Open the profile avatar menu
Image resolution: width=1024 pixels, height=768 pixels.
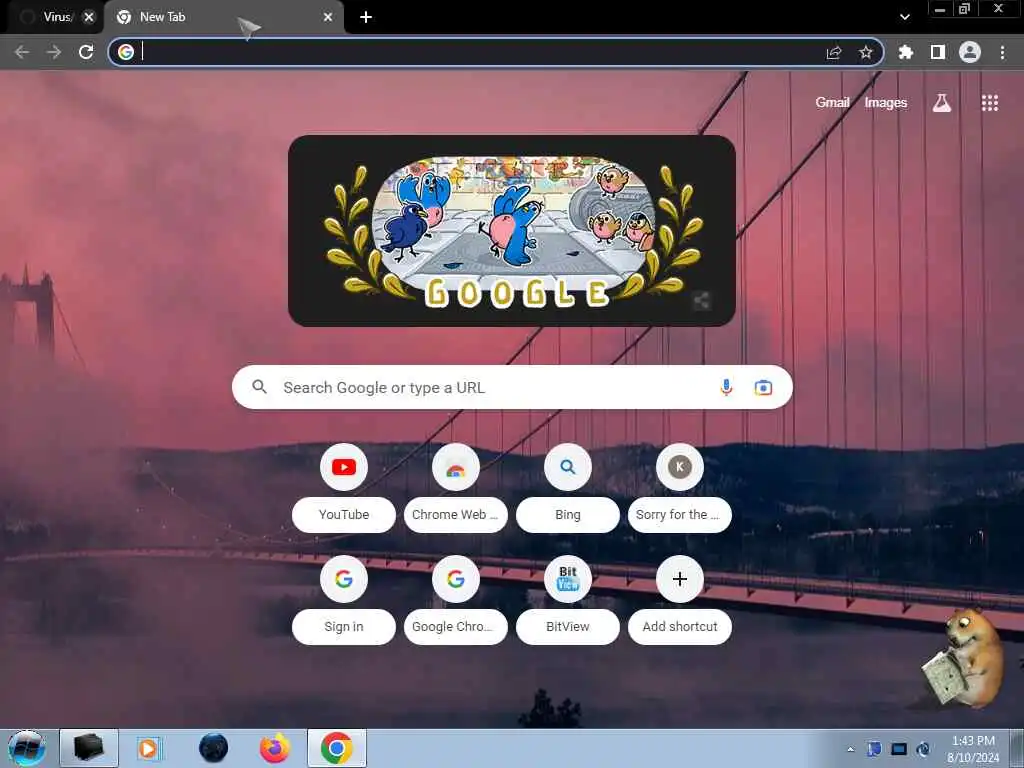coord(970,52)
